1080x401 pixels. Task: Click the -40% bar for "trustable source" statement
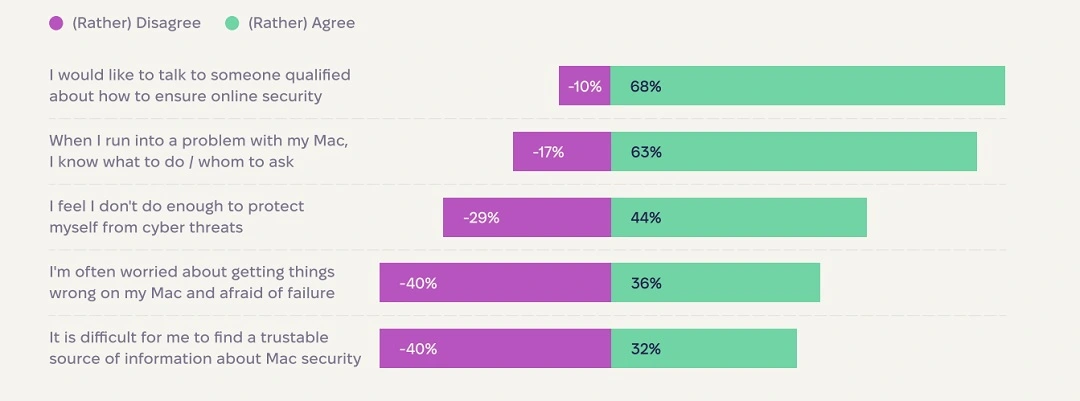[x=495, y=349]
